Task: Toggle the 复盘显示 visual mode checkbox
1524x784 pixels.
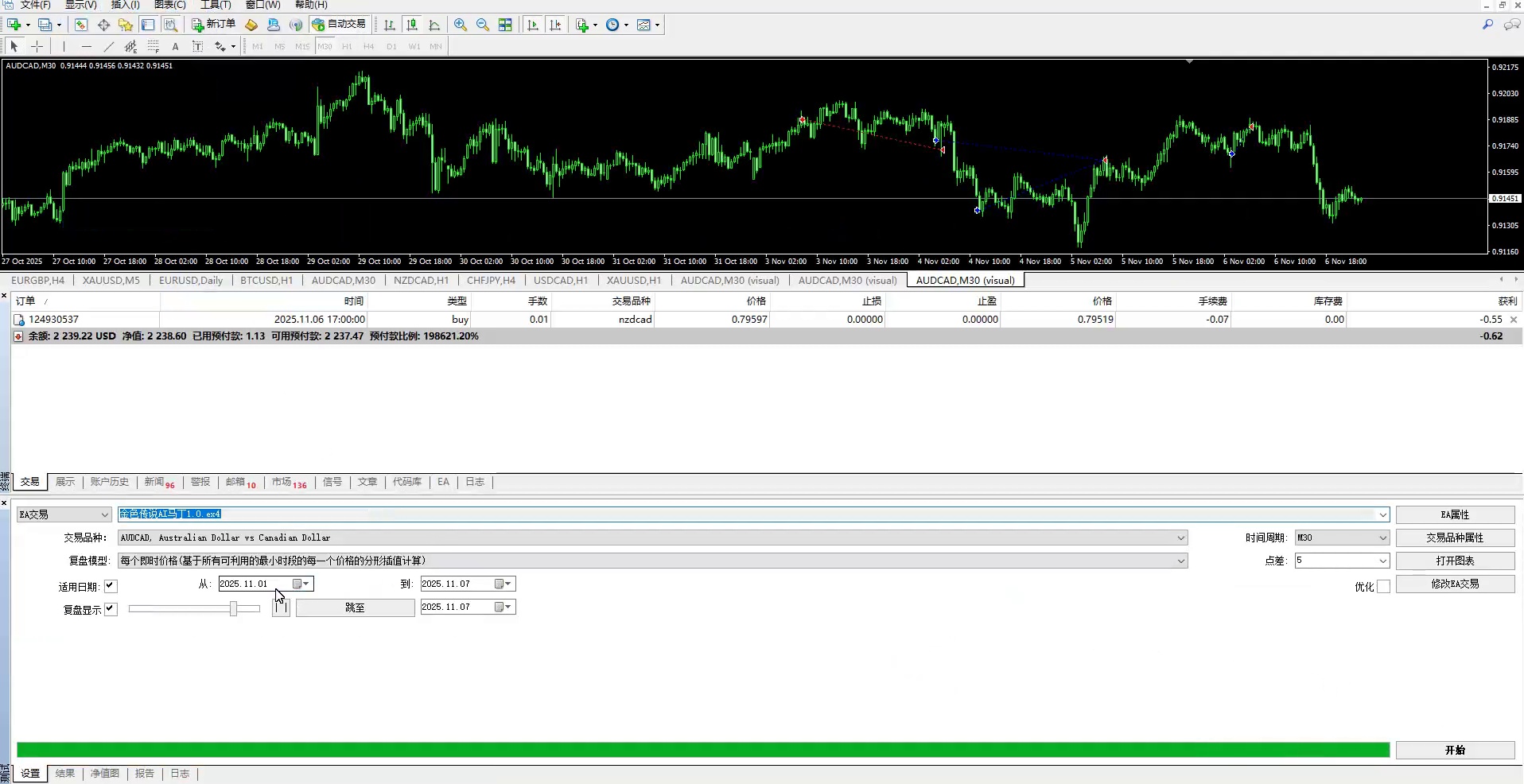Action: [111, 609]
